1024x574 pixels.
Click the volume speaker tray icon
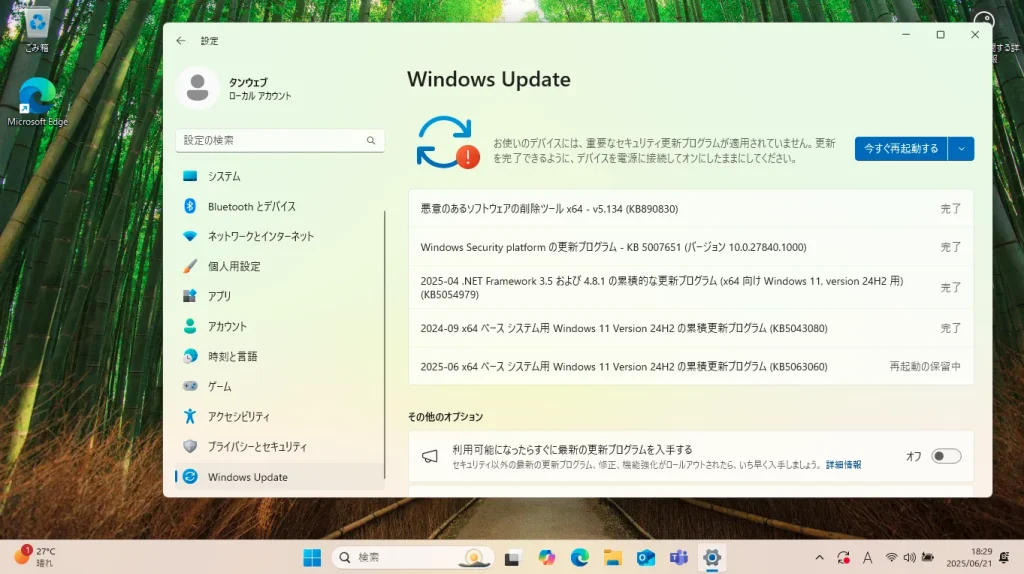pos(910,558)
